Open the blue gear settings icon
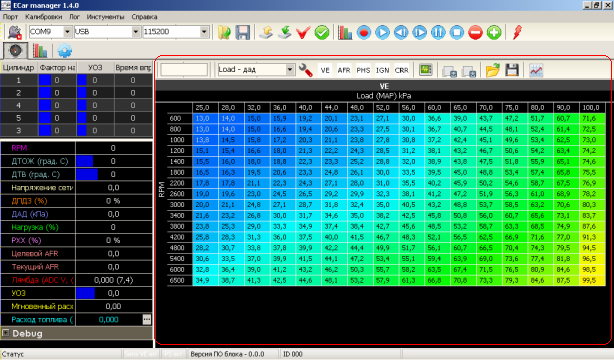 tap(64, 51)
